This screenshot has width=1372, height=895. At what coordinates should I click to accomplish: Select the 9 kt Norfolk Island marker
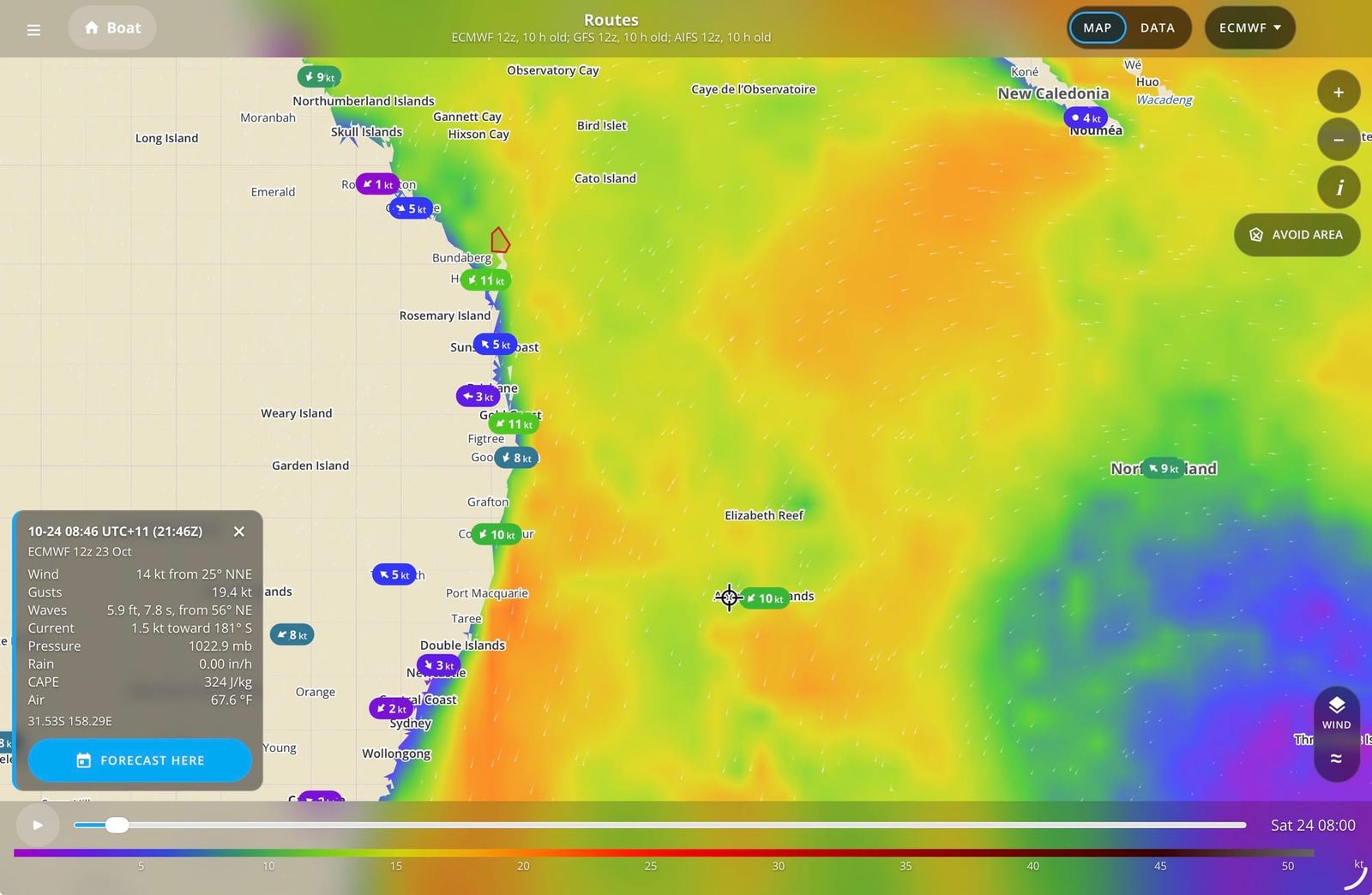pos(1164,468)
